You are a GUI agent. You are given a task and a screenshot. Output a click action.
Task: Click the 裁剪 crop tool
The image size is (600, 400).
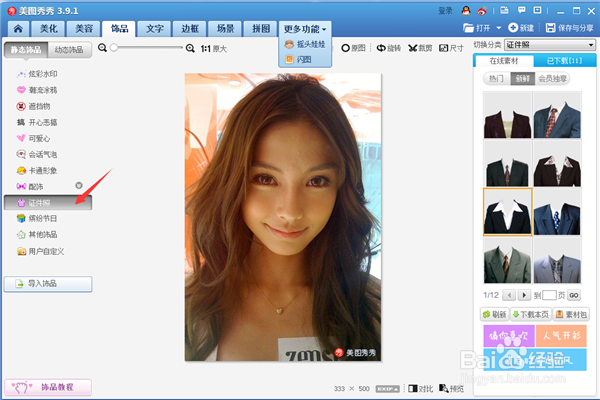click(420, 48)
